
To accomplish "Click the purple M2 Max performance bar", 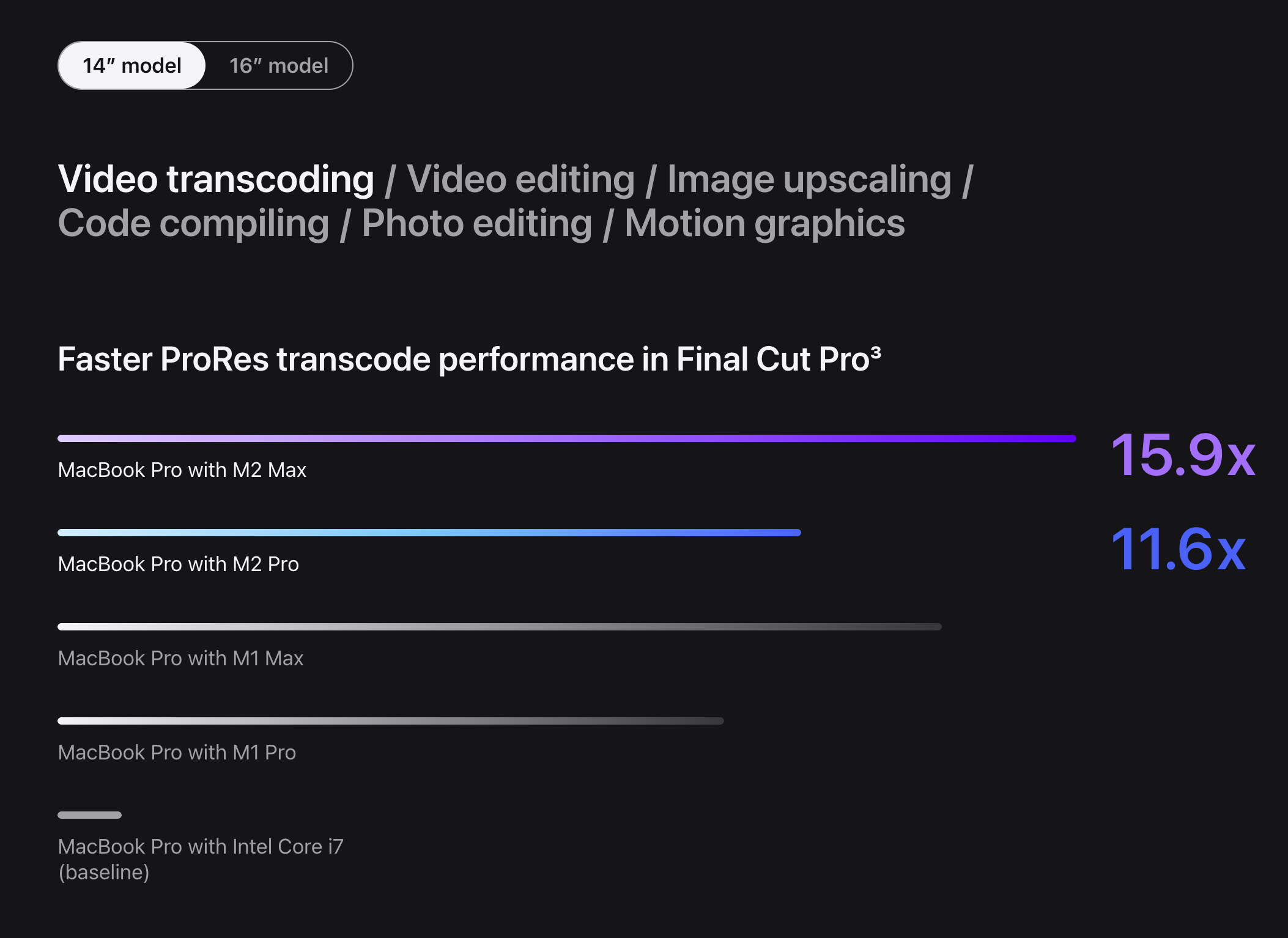I will click(x=567, y=438).
